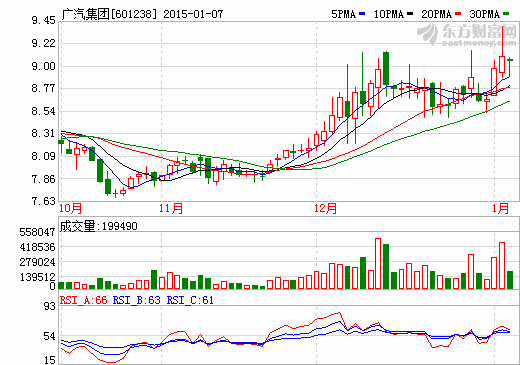Click the 12月 month axis label

(x=325, y=209)
